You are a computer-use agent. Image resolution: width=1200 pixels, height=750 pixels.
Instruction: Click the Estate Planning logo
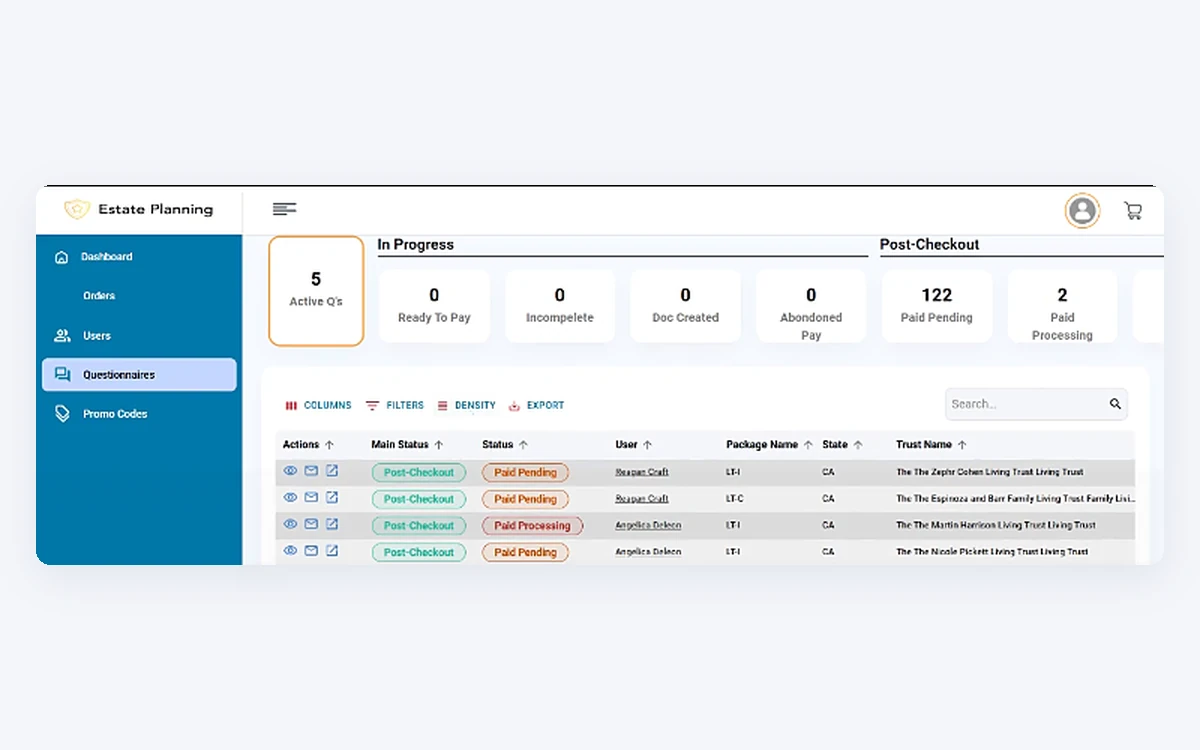tap(138, 209)
